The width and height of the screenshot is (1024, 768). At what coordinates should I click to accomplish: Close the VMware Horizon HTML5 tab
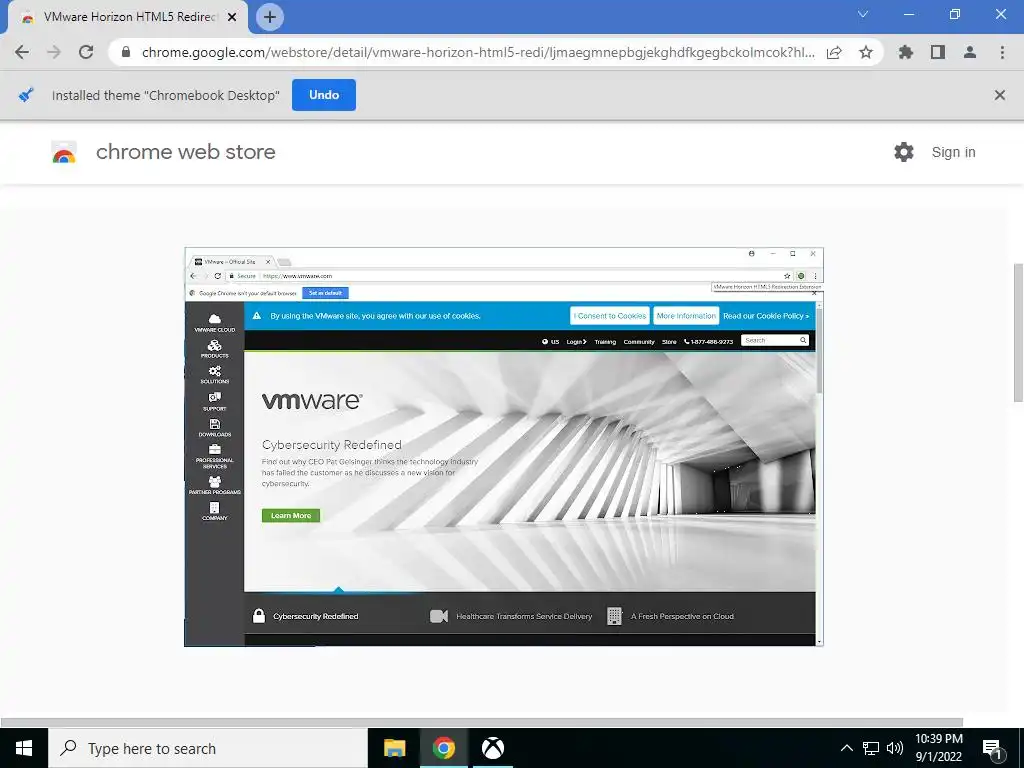tap(232, 17)
